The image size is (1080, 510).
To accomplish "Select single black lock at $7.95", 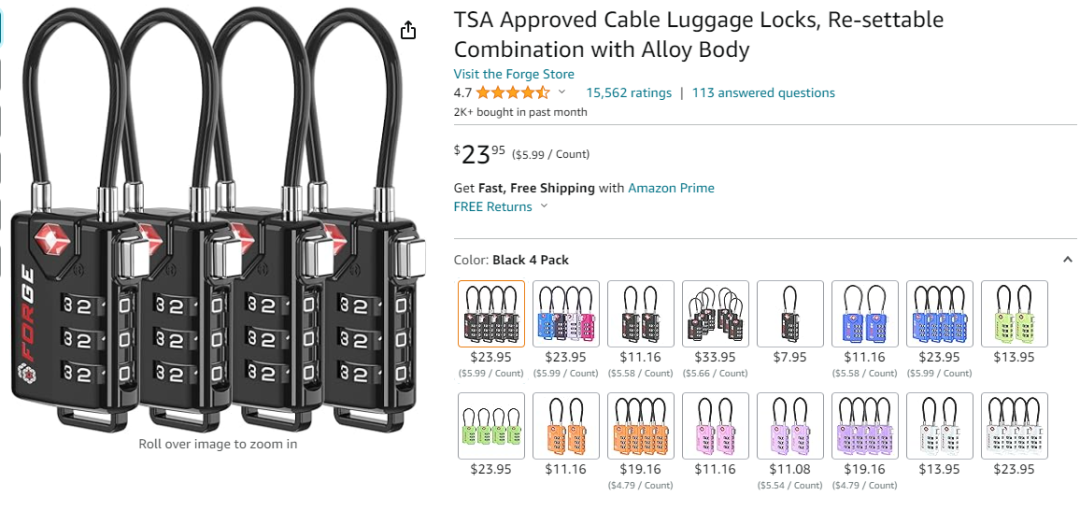I will click(x=790, y=314).
